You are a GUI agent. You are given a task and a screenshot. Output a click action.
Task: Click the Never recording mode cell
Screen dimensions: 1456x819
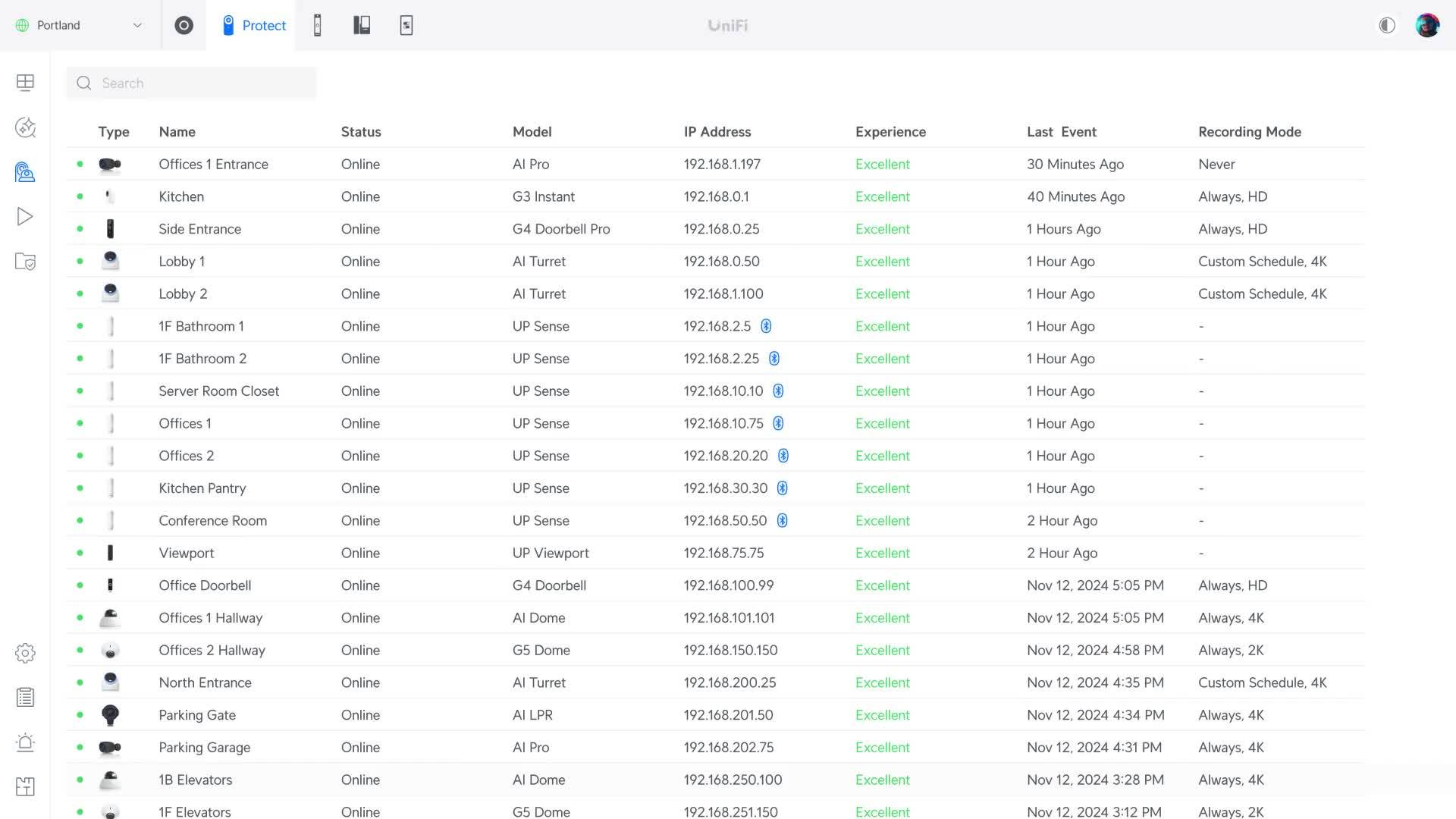(1216, 165)
